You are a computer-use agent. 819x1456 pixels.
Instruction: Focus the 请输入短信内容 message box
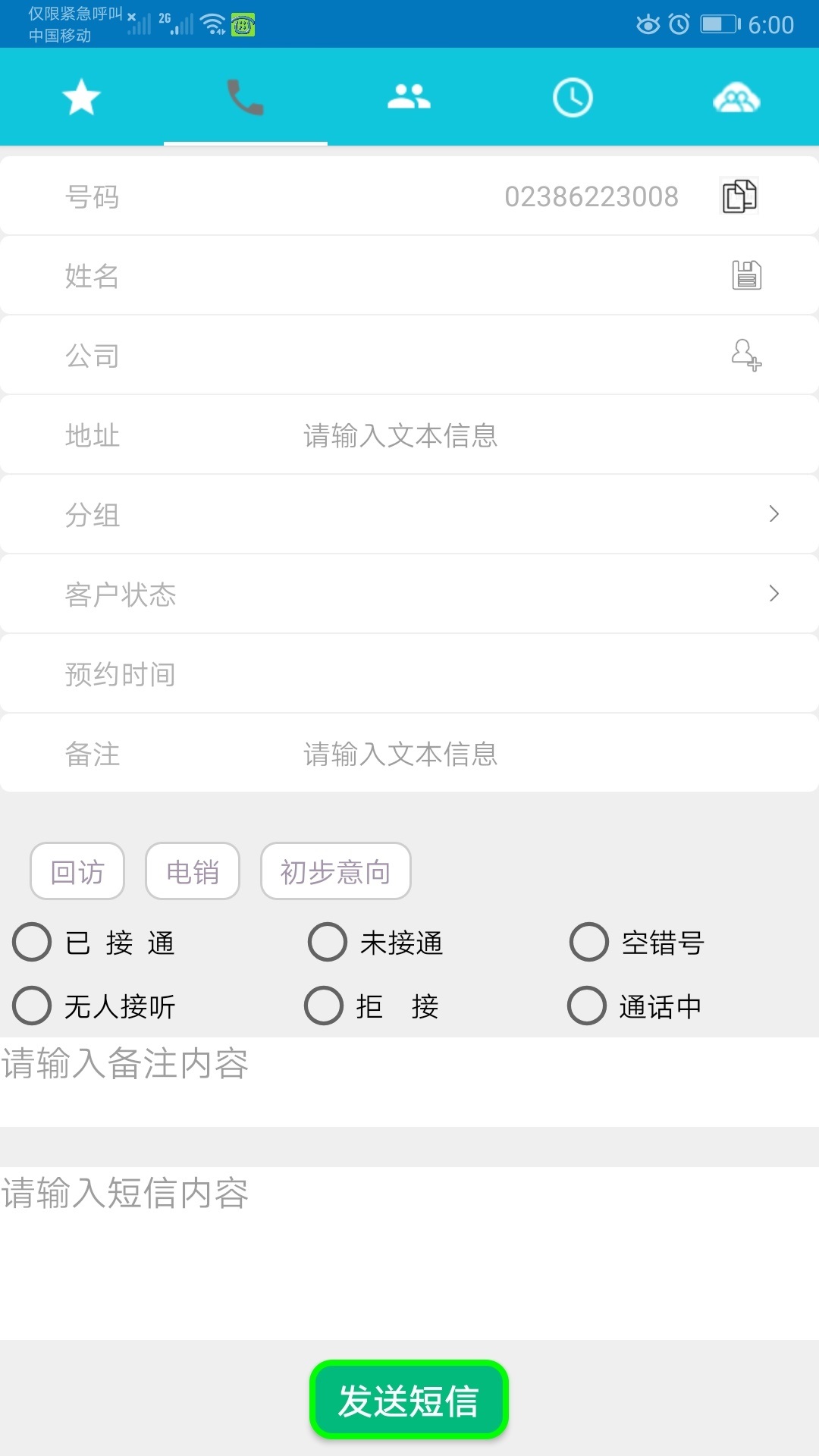(x=409, y=1251)
